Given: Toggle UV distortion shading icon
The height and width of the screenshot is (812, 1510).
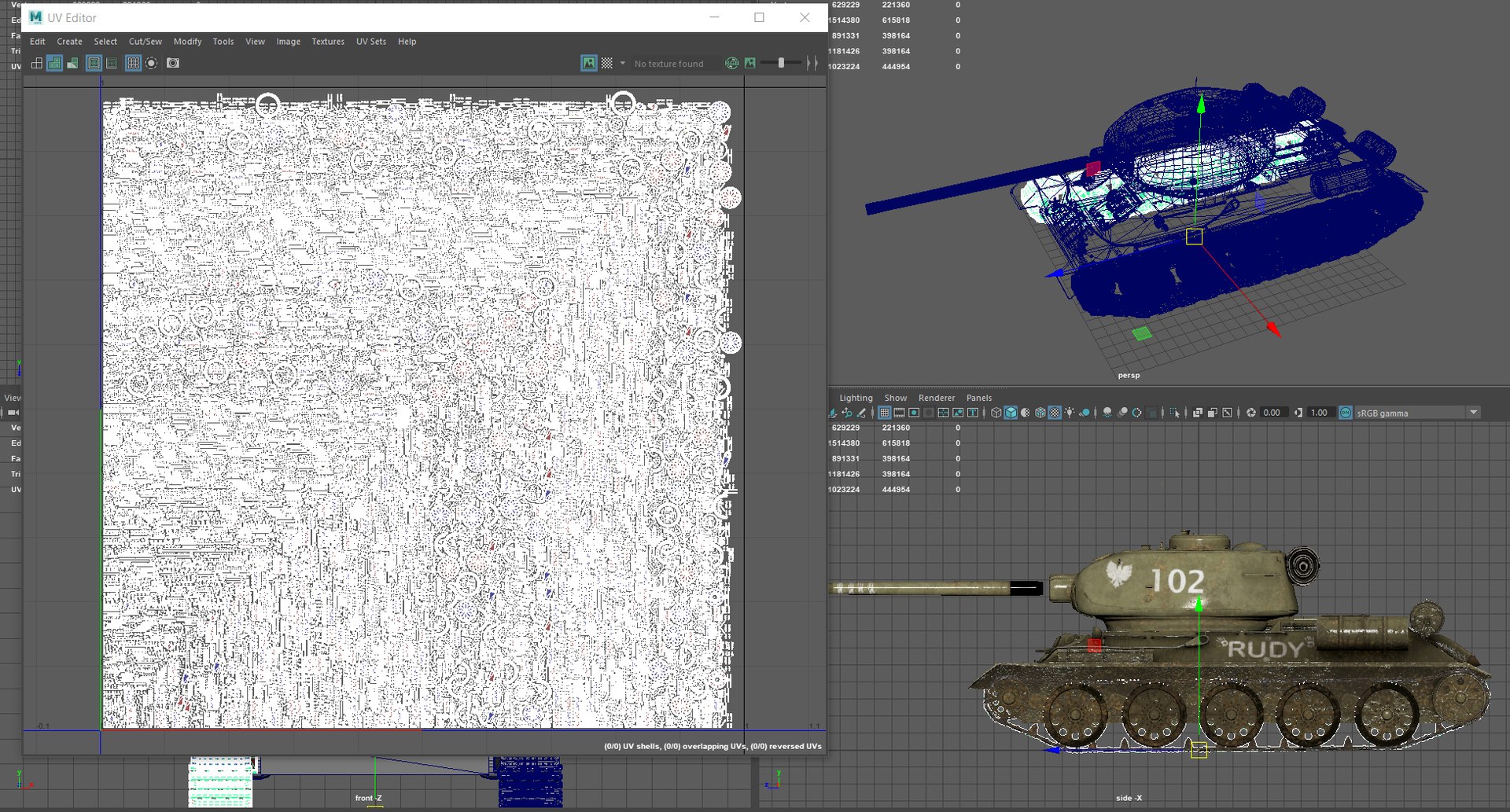Looking at the screenshot, I should point(72,63).
